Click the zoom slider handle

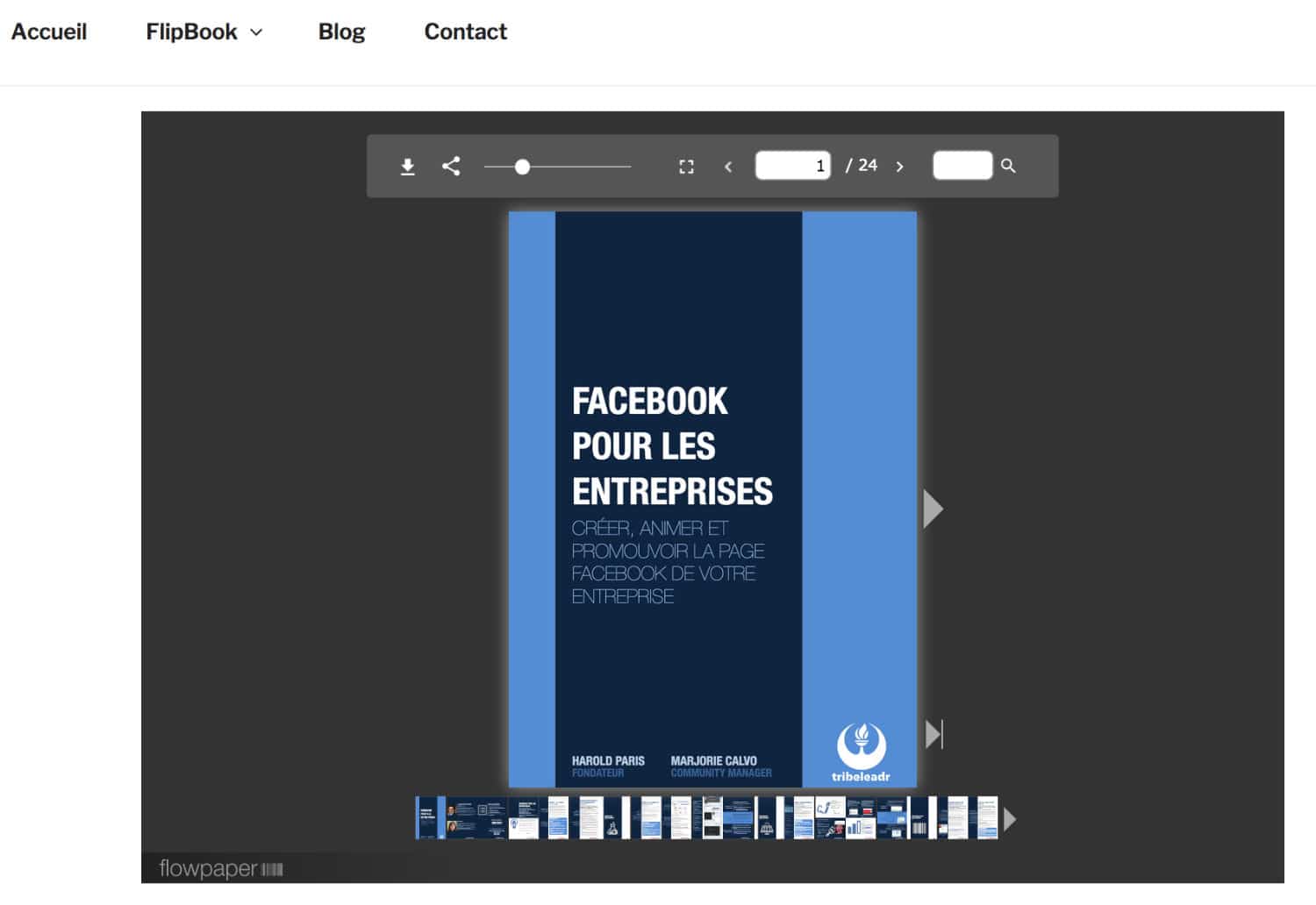coord(522,167)
